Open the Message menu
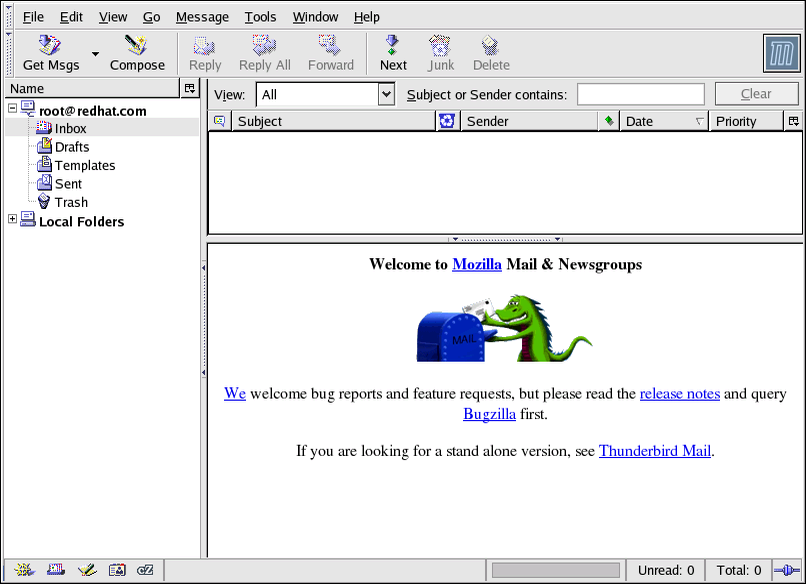 [x=202, y=17]
